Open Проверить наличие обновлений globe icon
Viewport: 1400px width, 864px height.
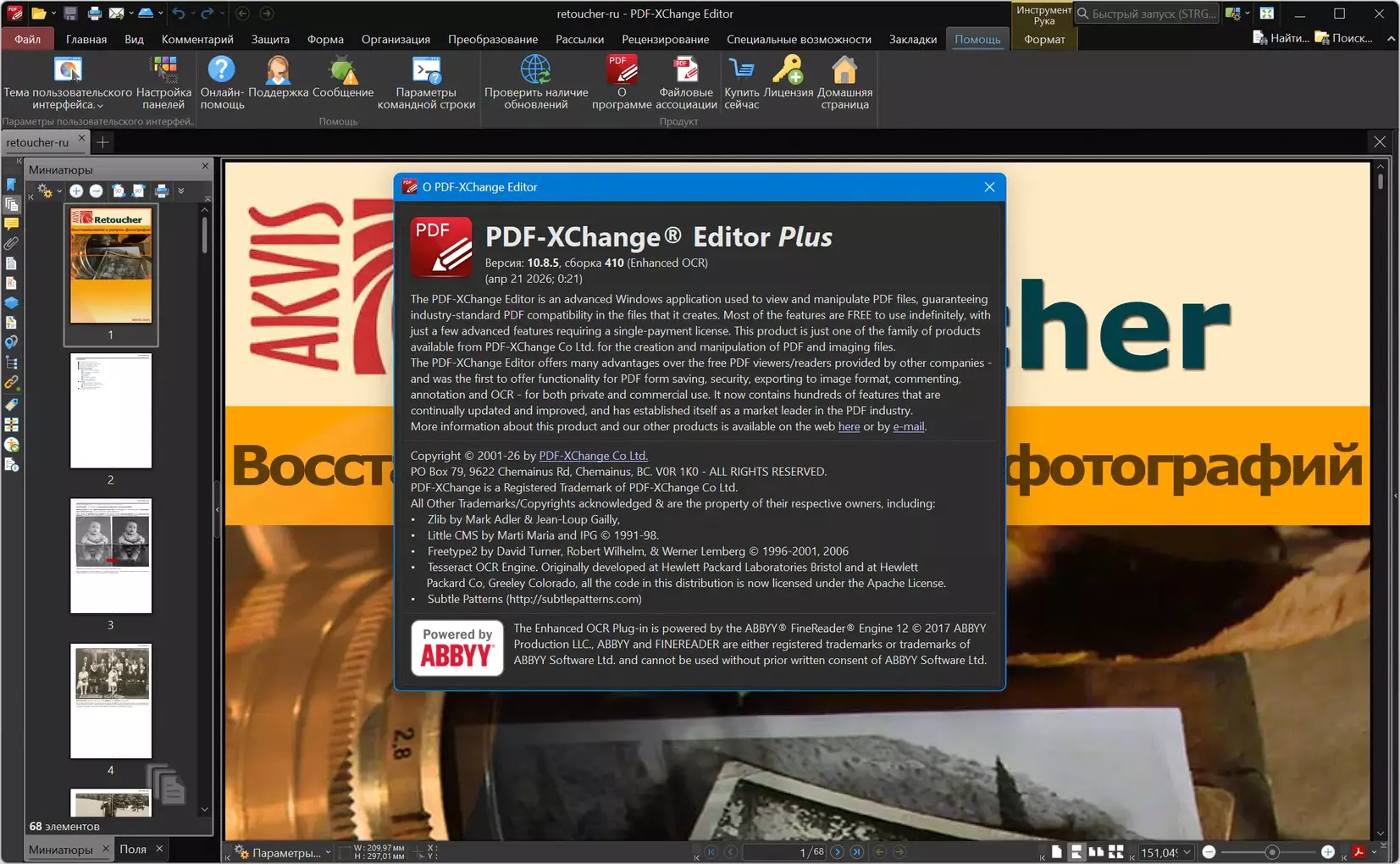[535, 71]
